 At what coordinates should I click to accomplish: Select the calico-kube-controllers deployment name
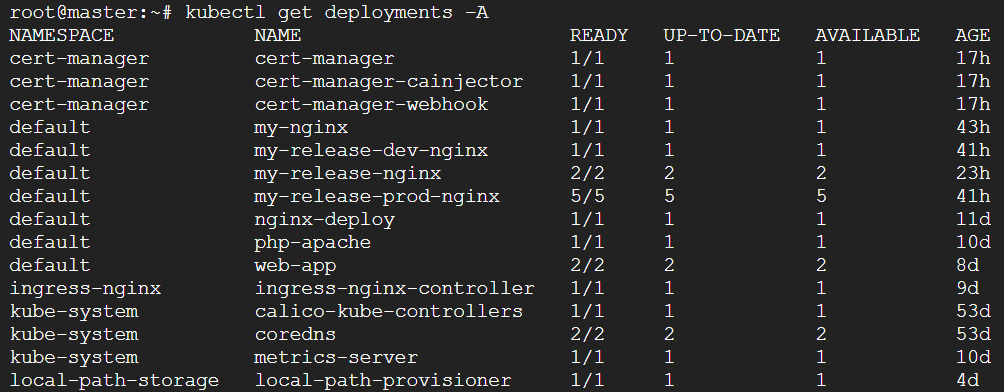[x=389, y=311]
